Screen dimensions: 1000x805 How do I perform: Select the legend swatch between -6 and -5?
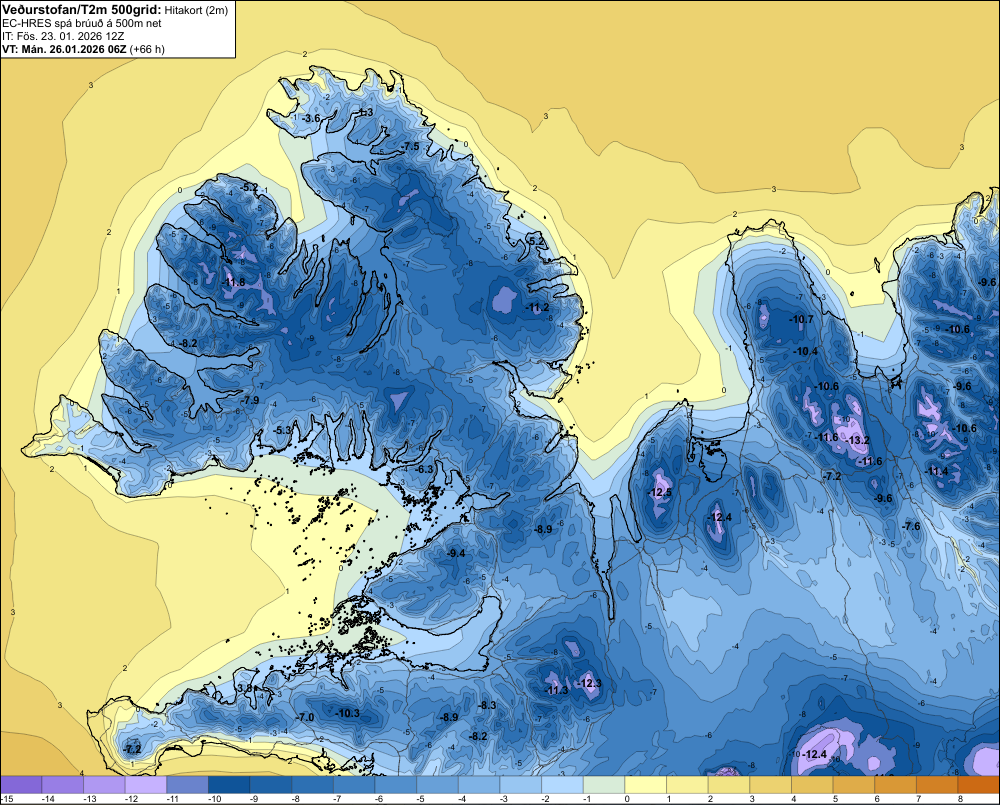pyautogui.click(x=395, y=785)
